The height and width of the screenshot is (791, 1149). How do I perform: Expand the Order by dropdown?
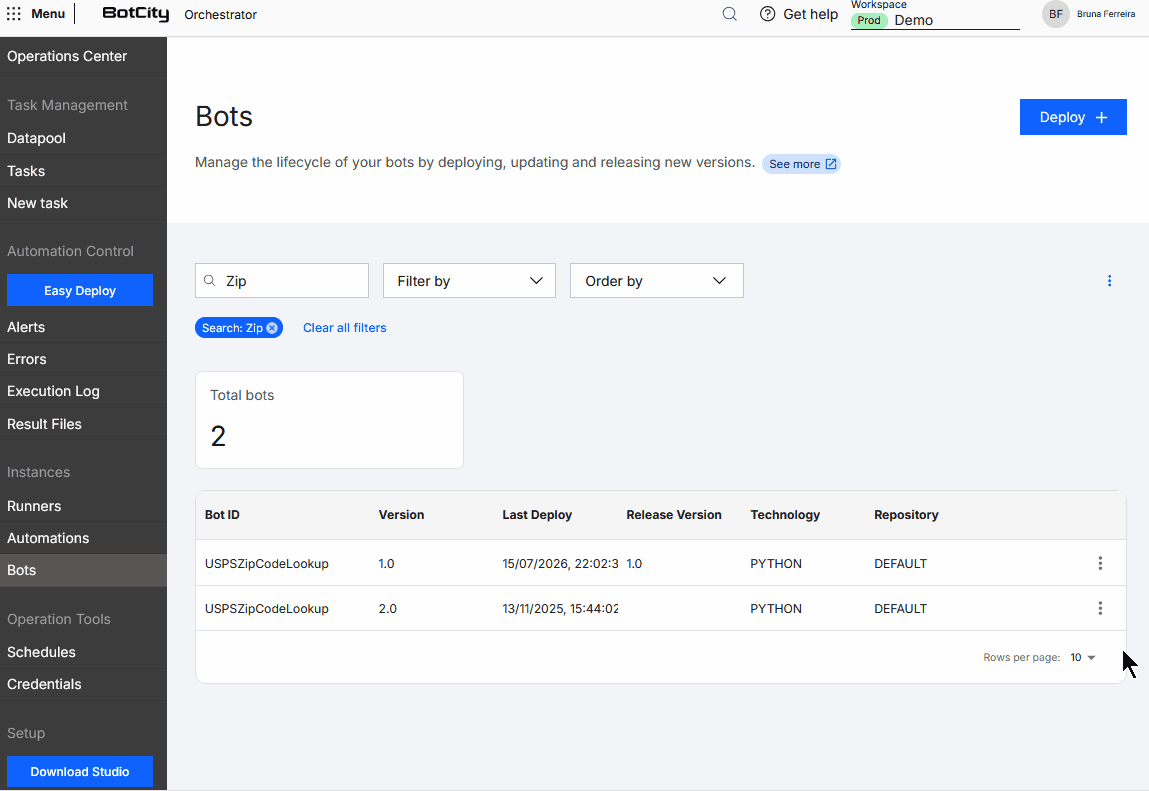point(657,281)
